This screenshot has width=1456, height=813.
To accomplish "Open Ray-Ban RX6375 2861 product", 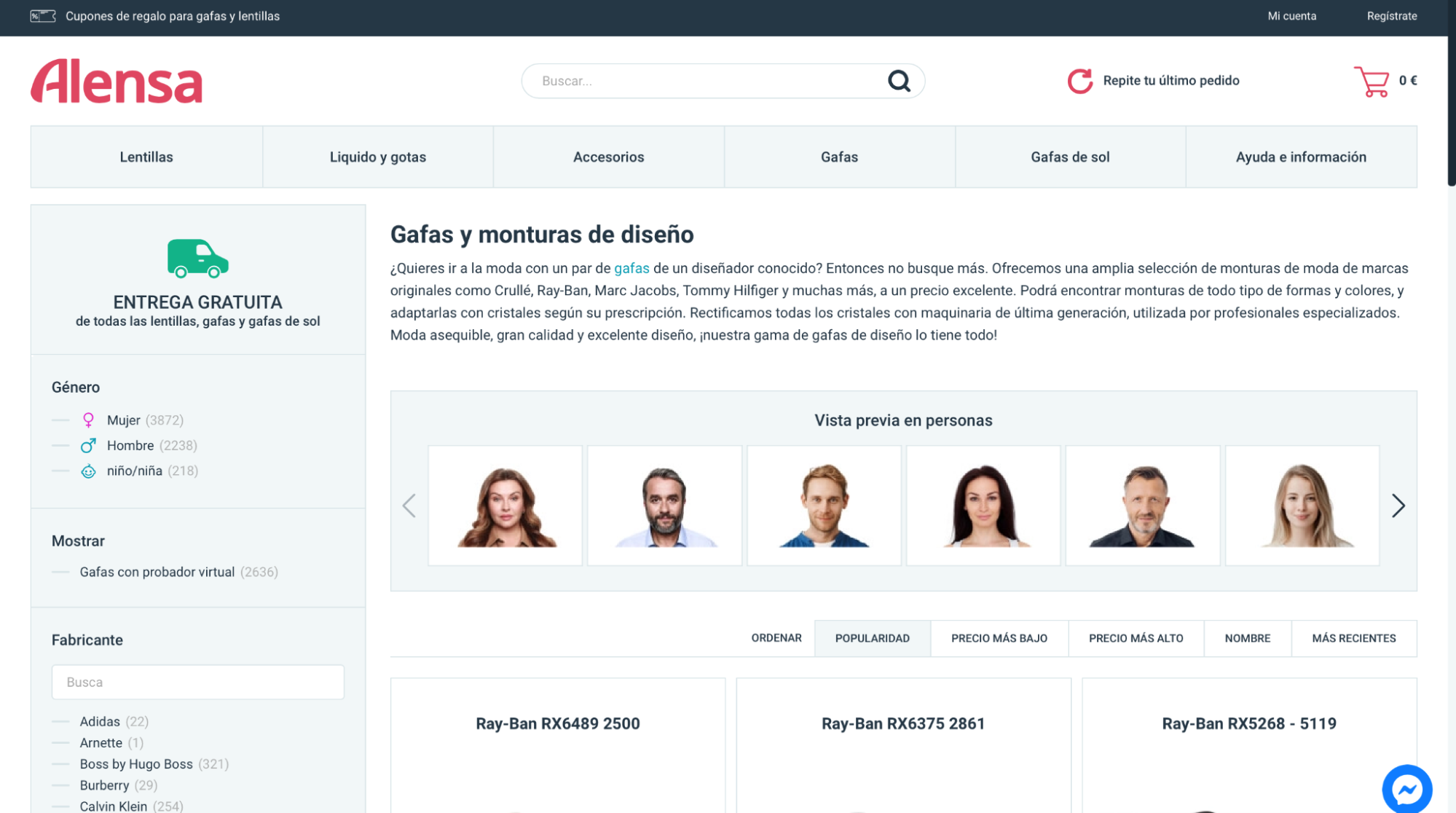I will click(903, 723).
